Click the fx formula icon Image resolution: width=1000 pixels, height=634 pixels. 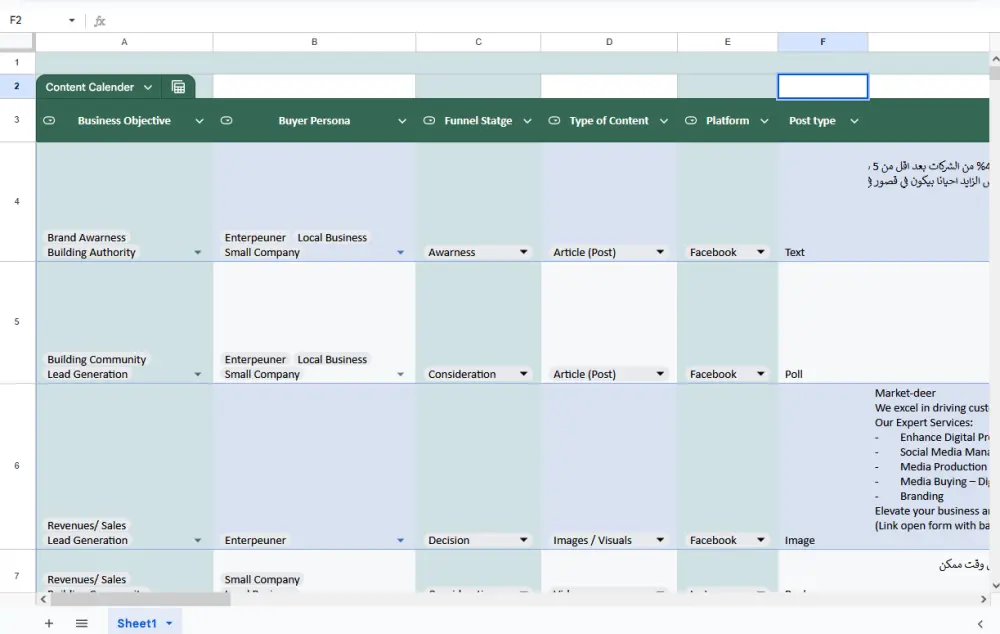pos(99,21)
